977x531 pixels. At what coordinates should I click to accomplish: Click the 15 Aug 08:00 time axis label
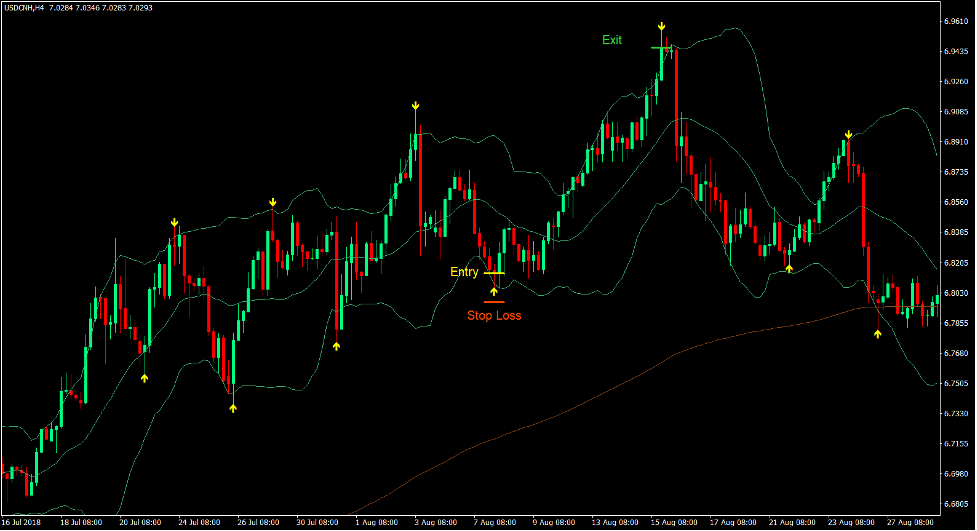coord(673,522)
